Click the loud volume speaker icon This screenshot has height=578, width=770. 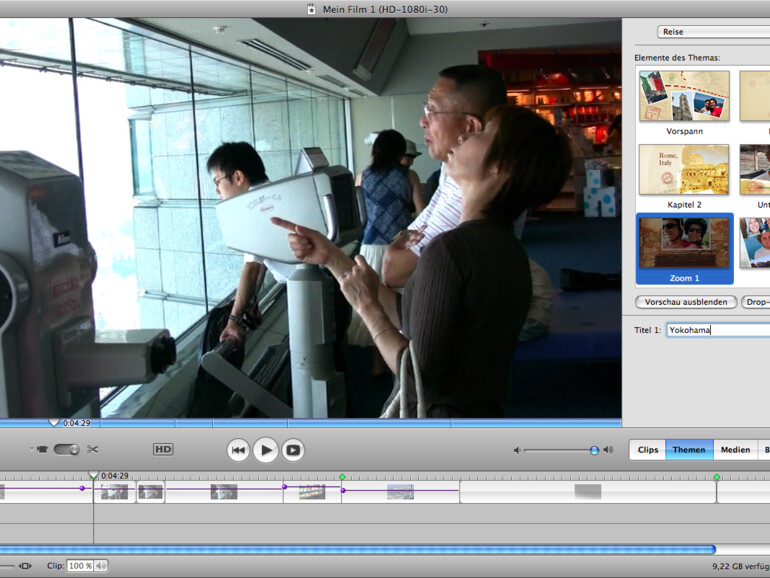point(609,451)
